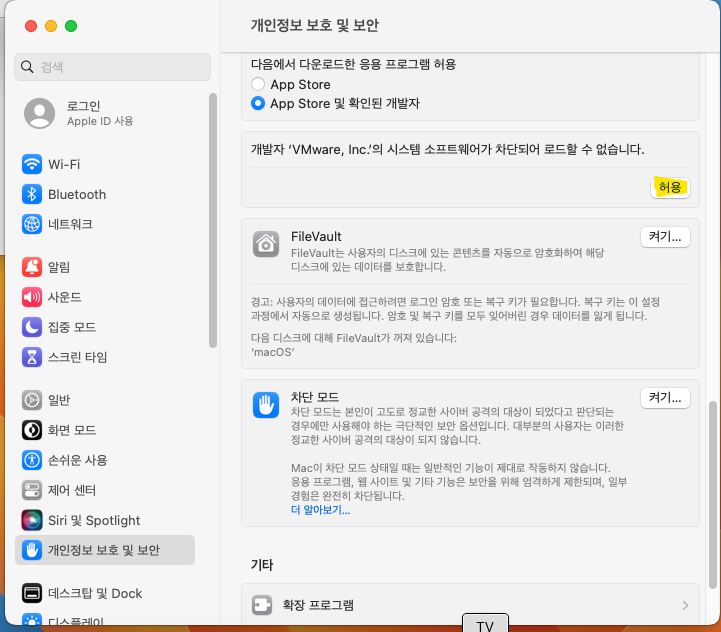Click the search magnifier icon
Viewport: 721px width, 632px height.
tap(27, 67)
